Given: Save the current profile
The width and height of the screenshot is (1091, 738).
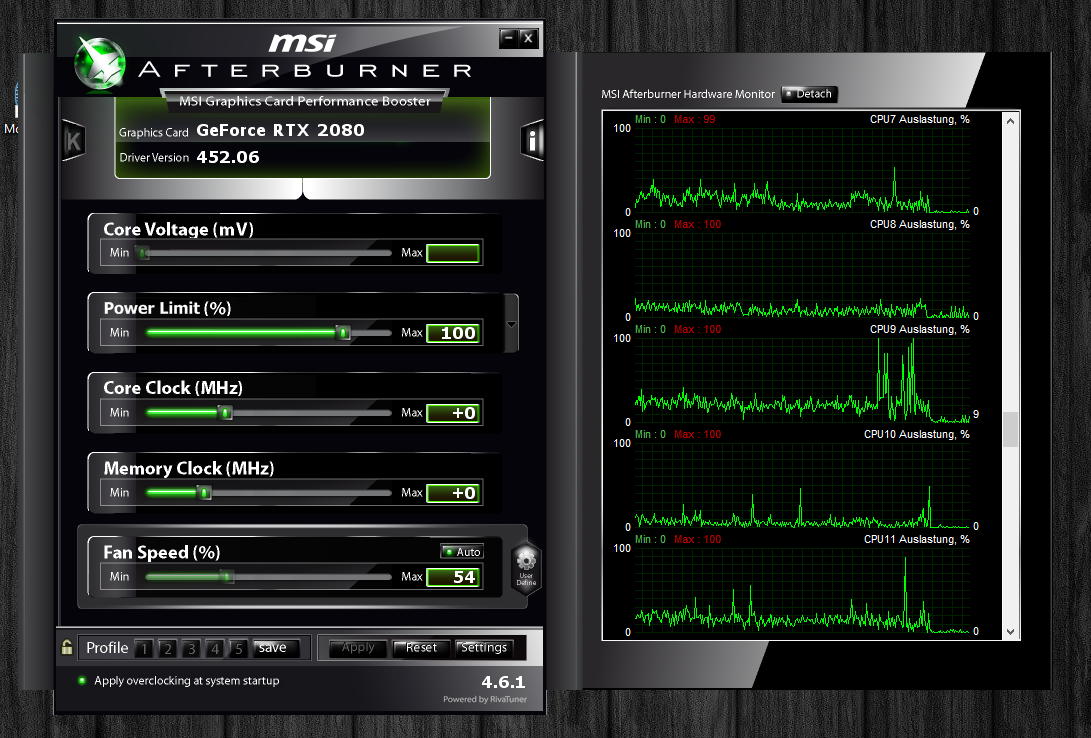Looking at the screenshot, I should tap(276, 648).
